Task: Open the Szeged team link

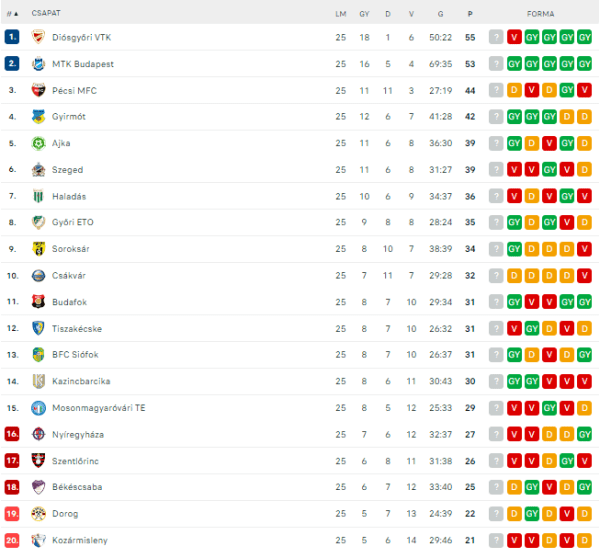Action: coord(67,170)
